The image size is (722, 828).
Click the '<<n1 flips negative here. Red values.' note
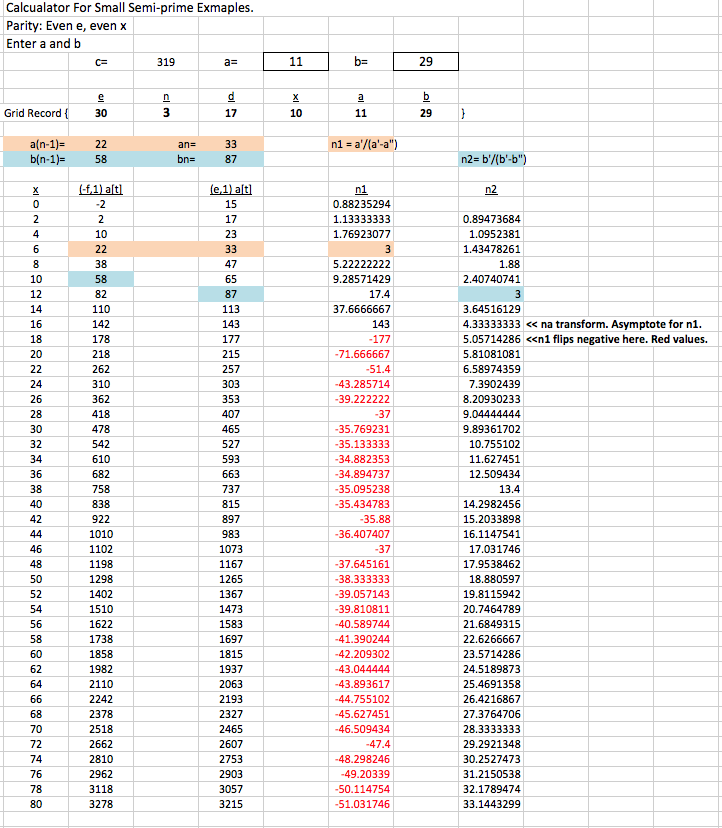[x=616, y=339]
